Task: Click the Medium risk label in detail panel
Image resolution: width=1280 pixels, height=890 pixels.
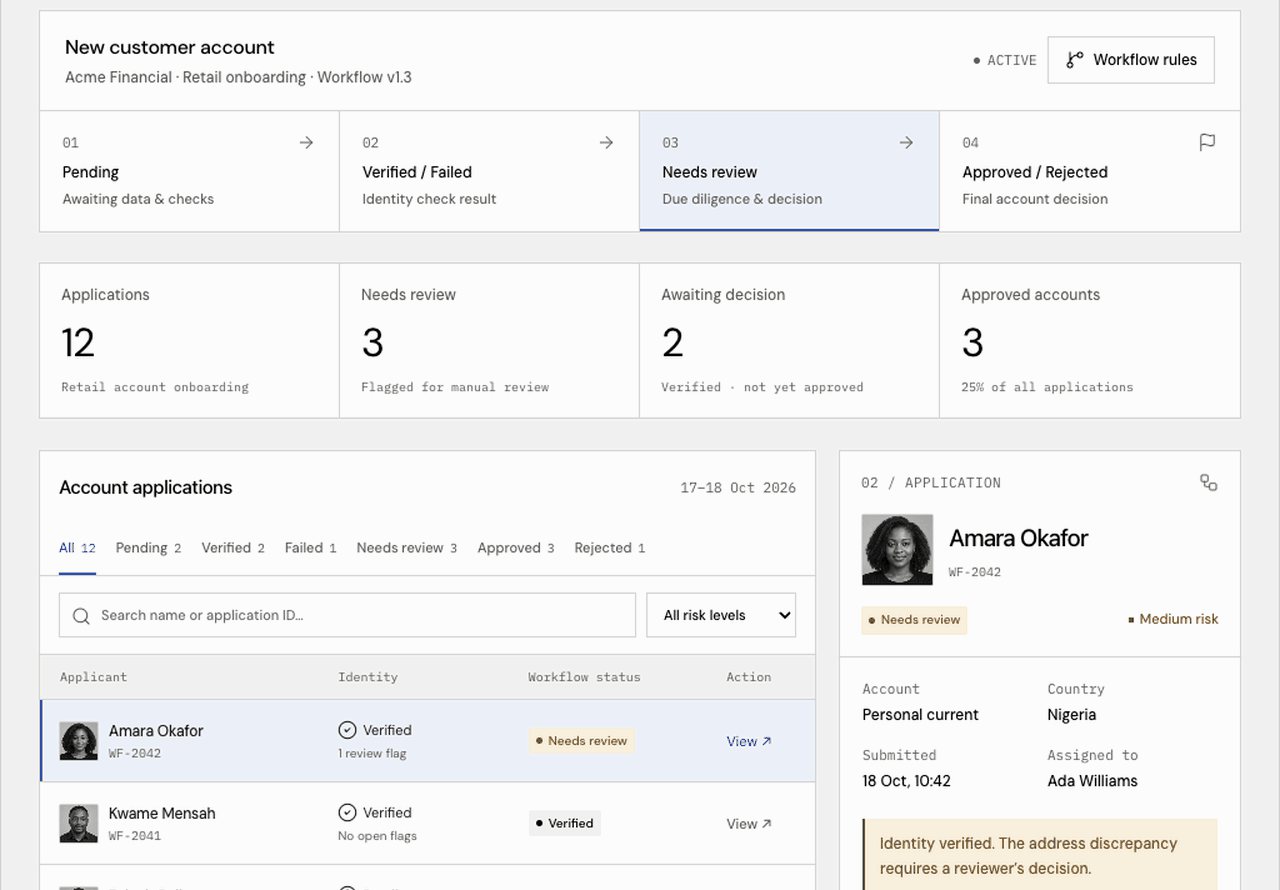Action: (x=1173, y=620)
